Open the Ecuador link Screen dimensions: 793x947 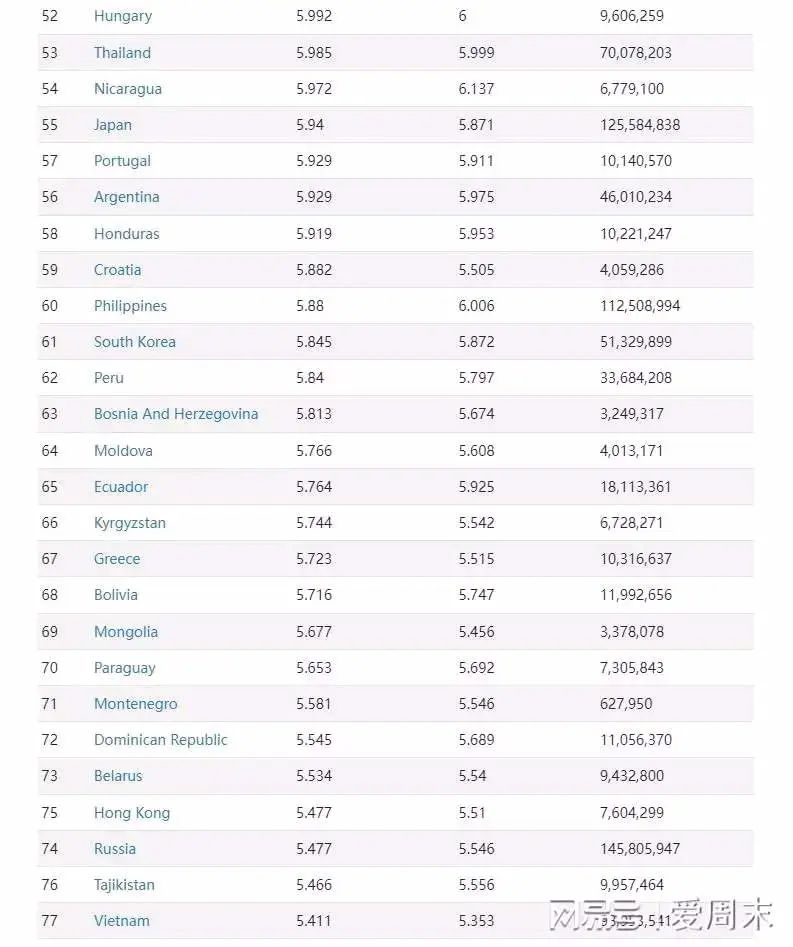click(x=121, y=487)
